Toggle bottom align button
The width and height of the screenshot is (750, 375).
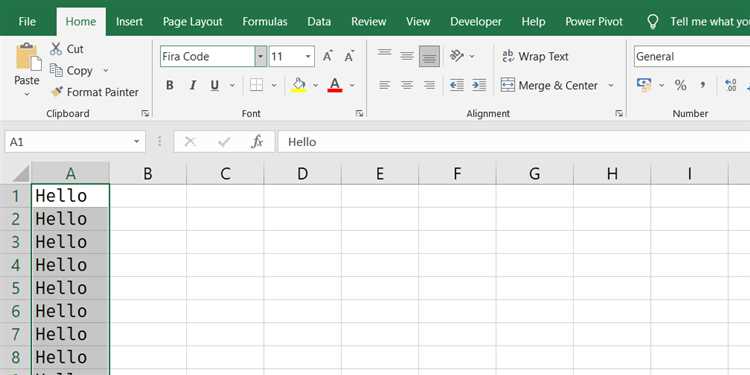point(429,56)
